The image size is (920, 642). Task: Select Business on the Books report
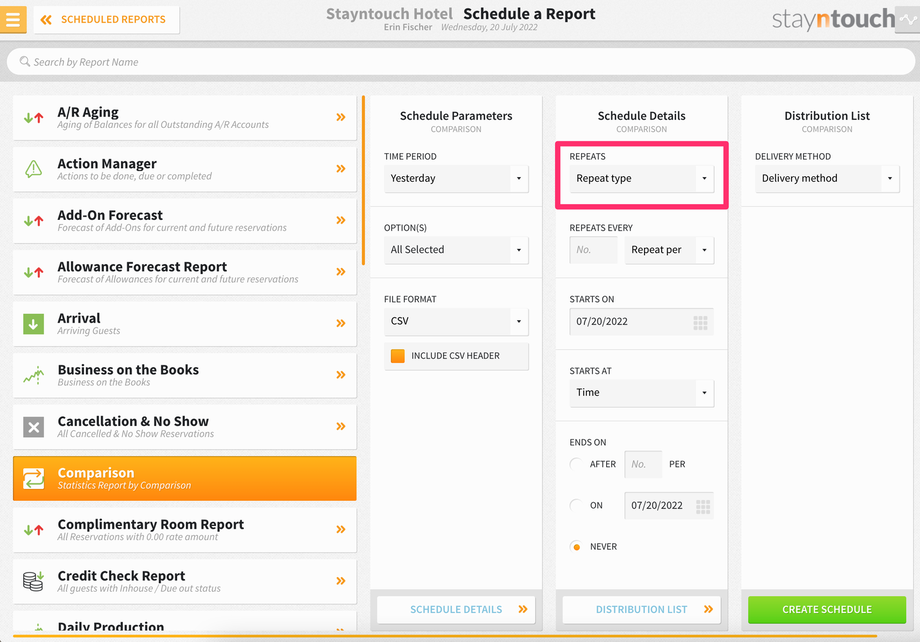click(x=184, y=375)
